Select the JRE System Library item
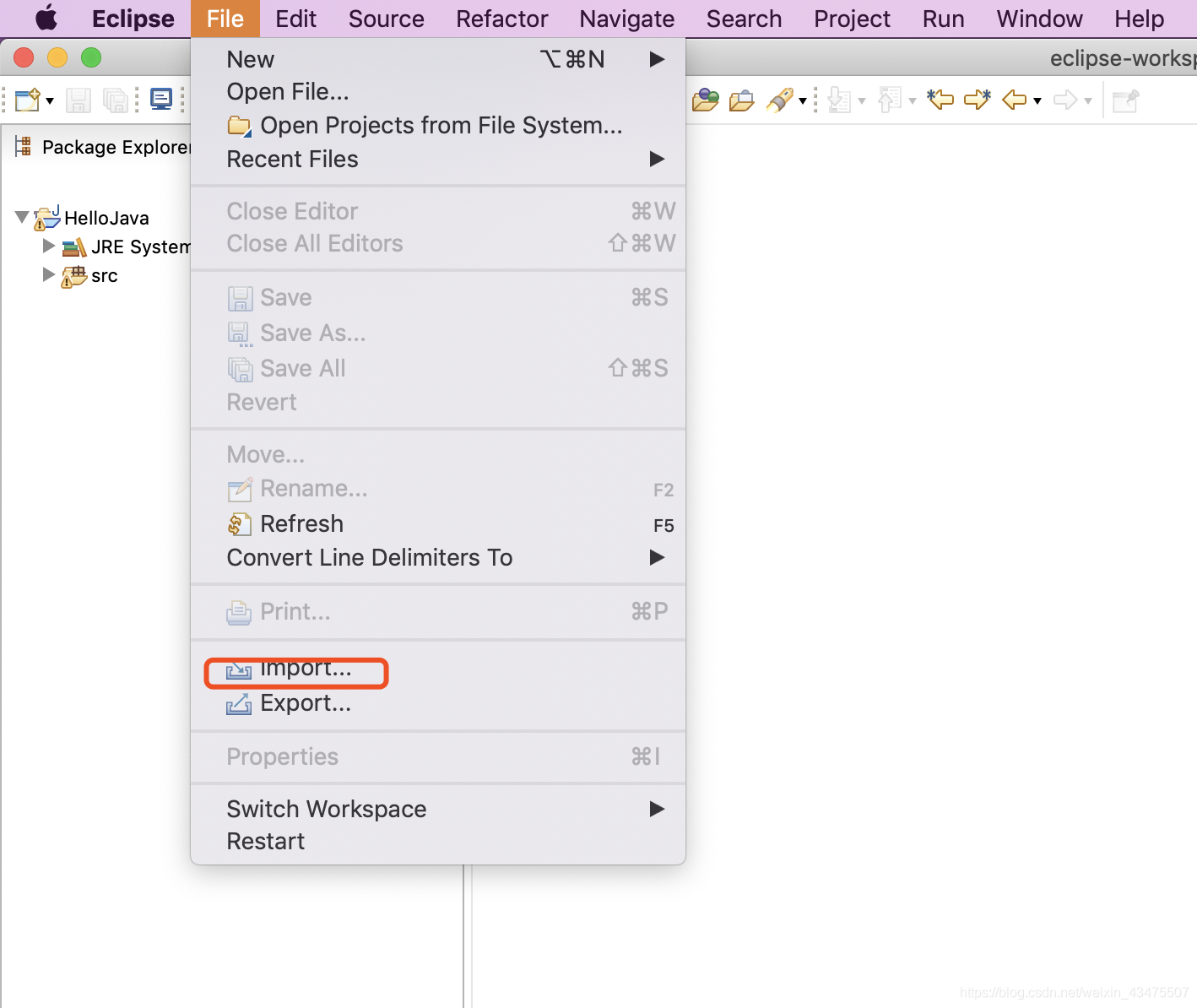 141,247
